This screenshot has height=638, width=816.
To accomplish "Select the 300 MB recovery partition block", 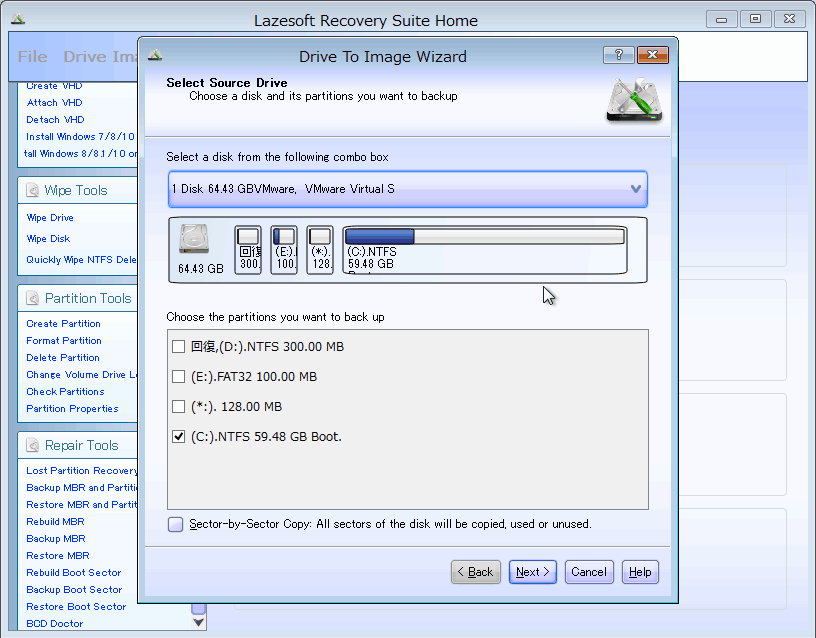I will point(248,250).
